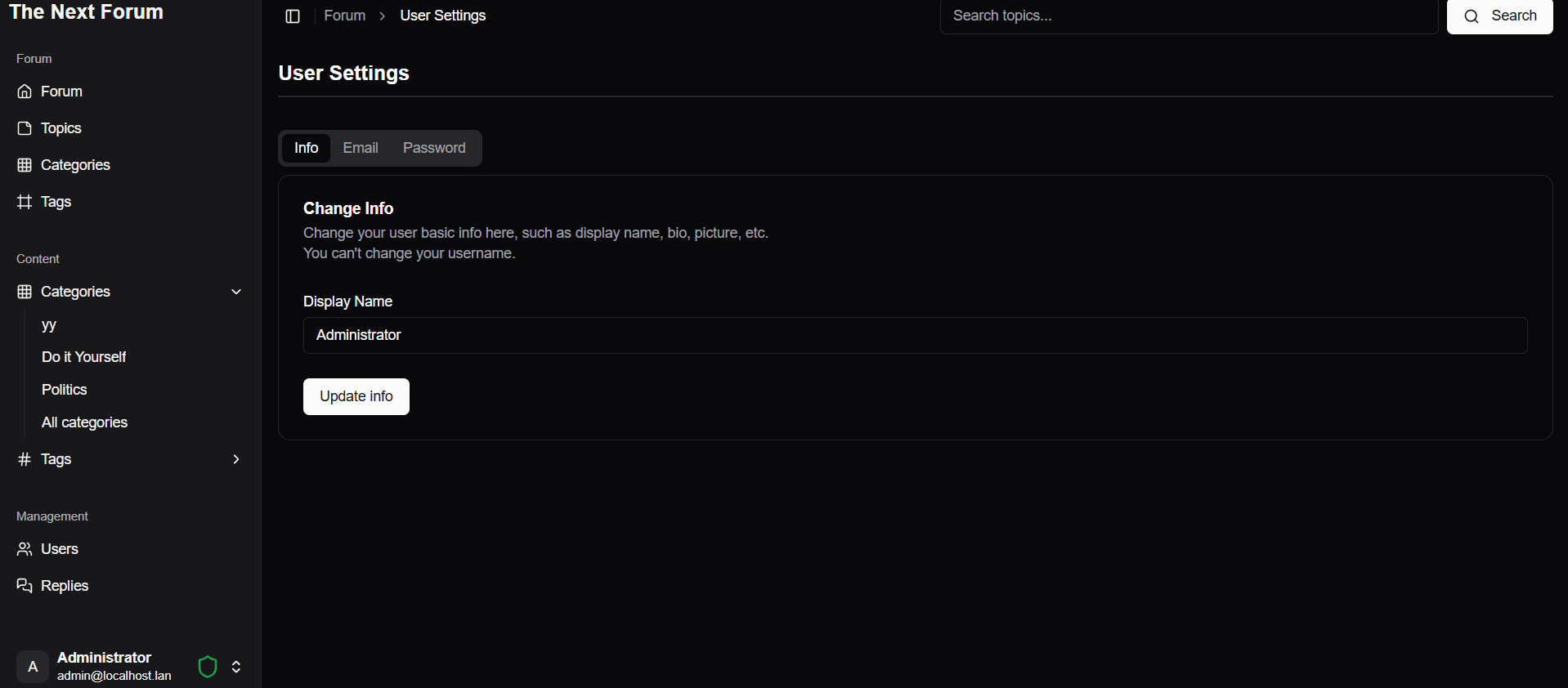
Task: Click the Administrator name in account footer
Action: pos(104,658)
